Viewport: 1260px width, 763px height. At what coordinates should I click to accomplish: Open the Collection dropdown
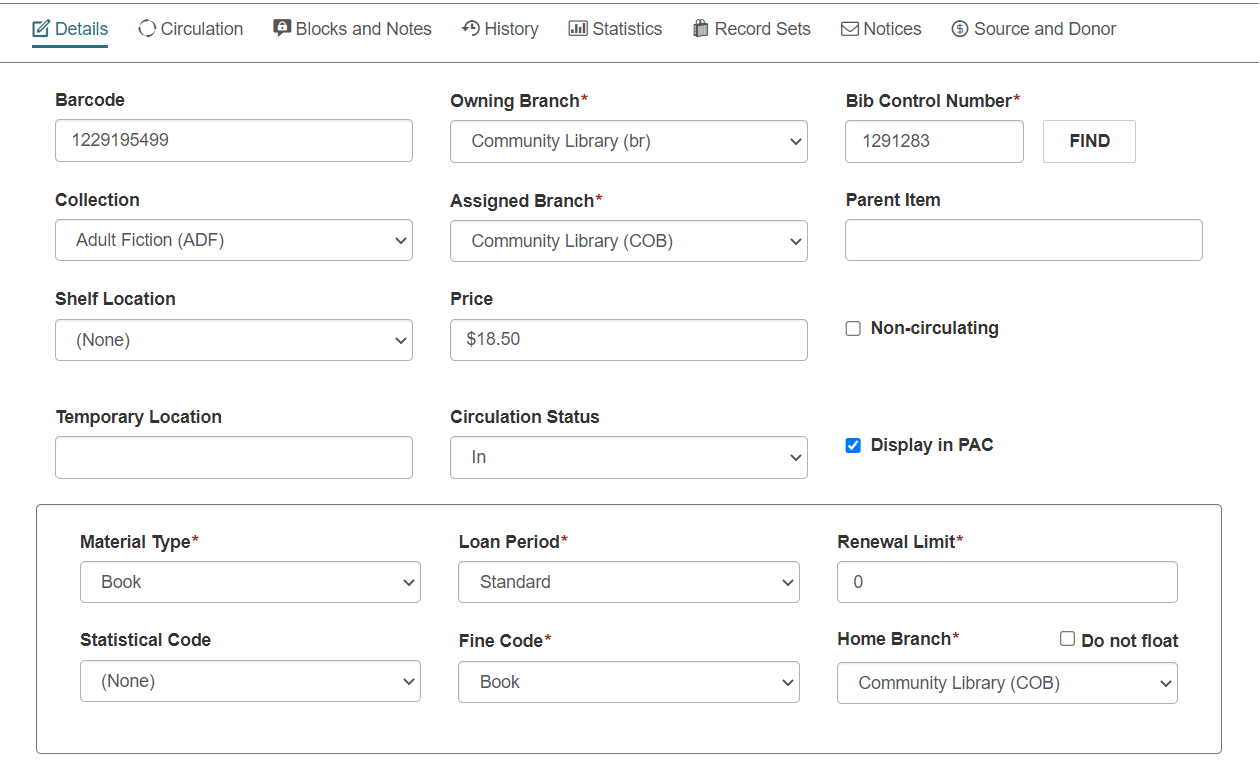[x=234, y=240]
